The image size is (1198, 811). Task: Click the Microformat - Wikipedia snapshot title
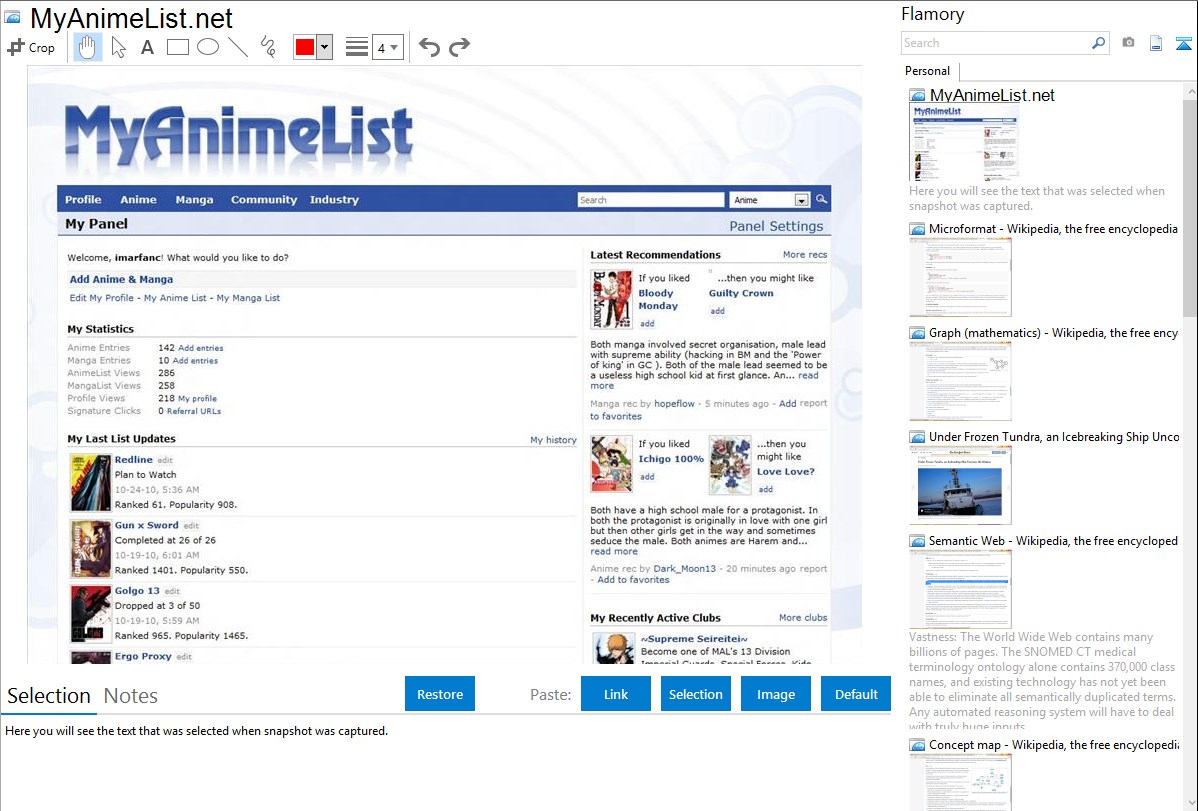pos(1053,229)
